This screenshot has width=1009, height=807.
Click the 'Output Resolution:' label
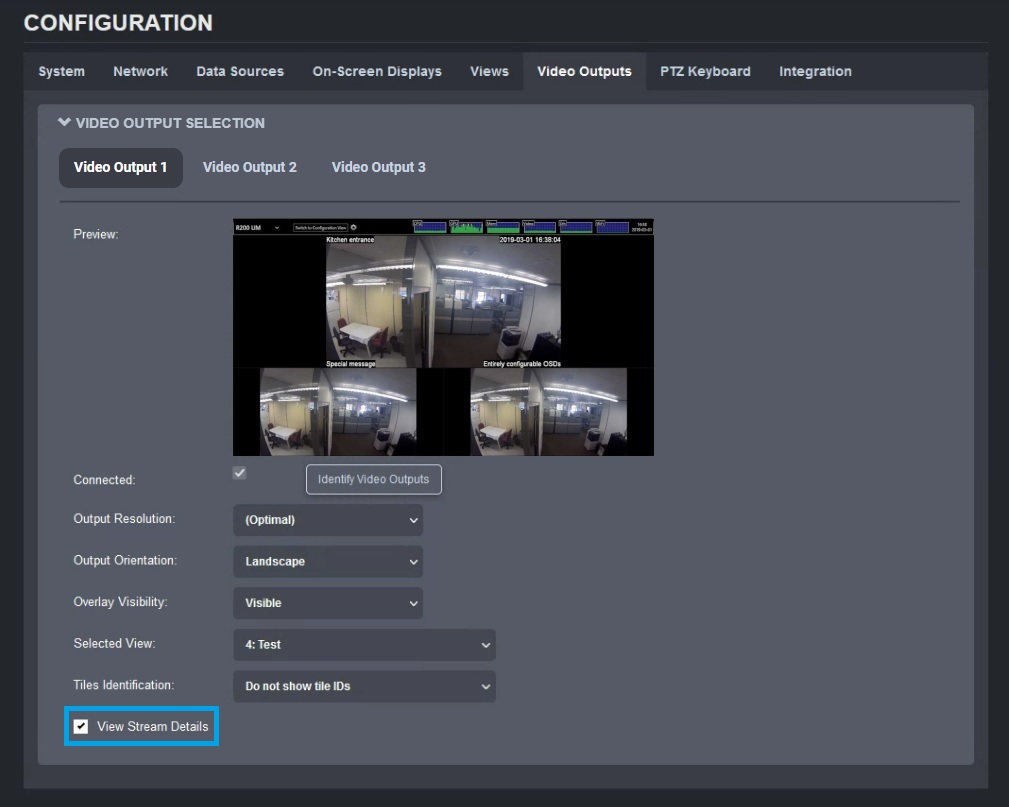pos(124,519)
